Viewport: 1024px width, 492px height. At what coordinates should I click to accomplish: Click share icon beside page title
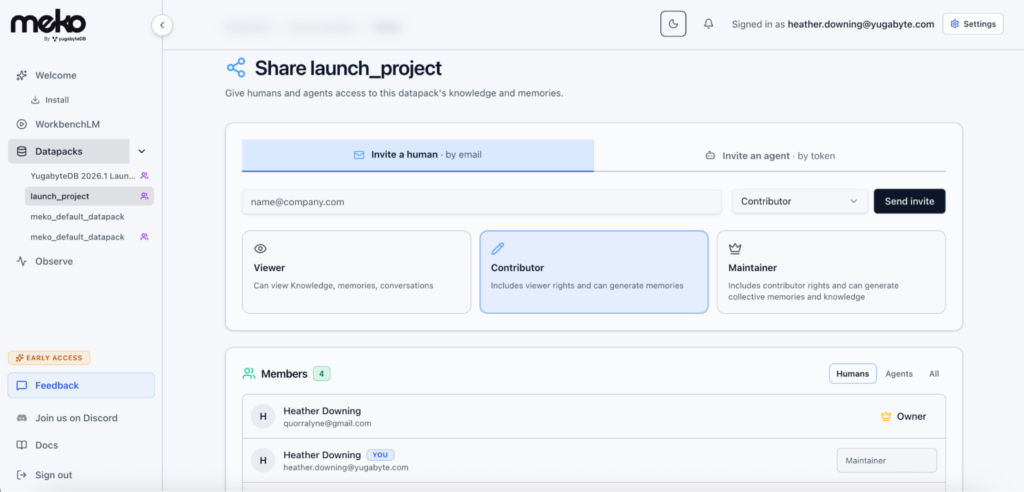point(236,67)
